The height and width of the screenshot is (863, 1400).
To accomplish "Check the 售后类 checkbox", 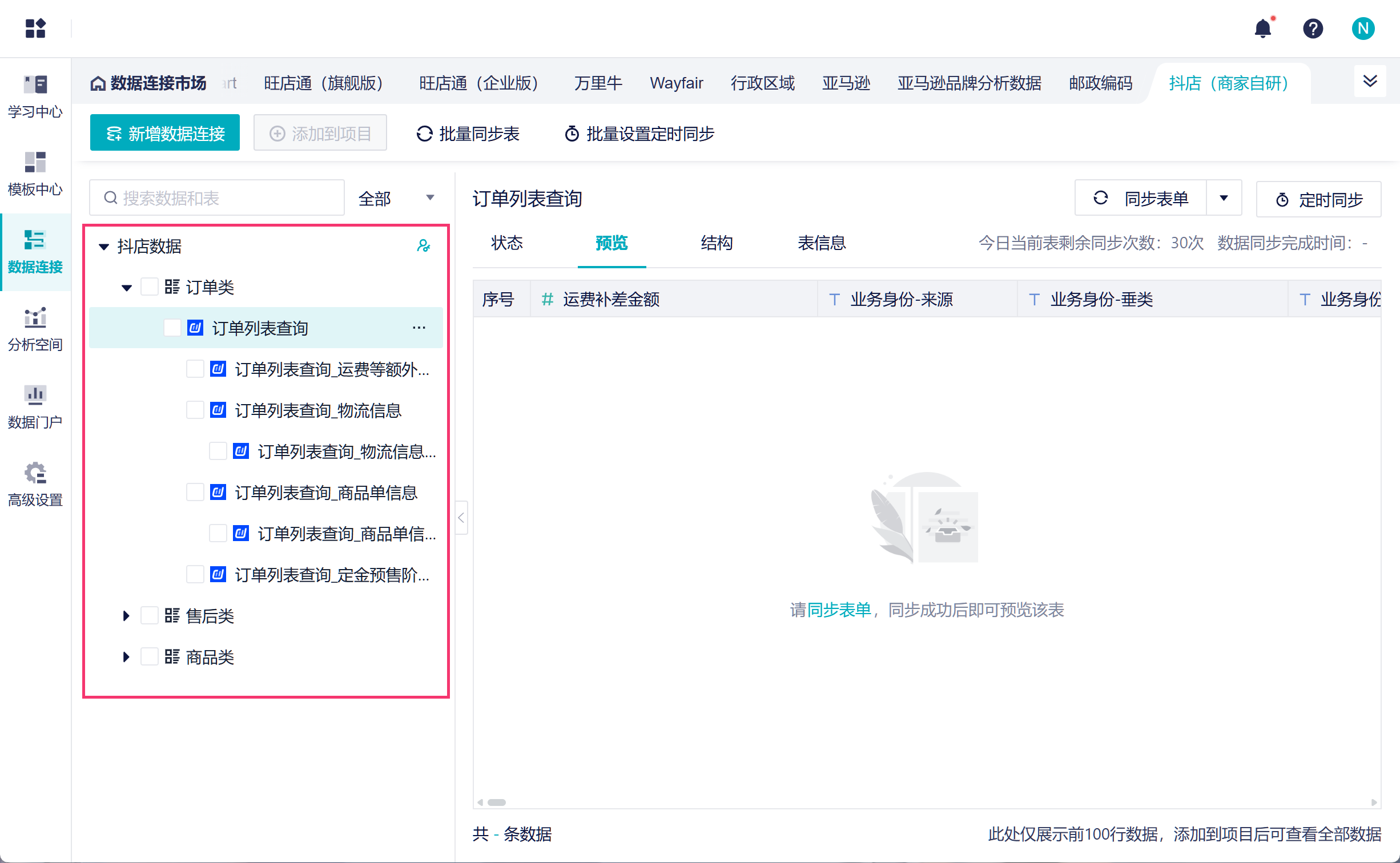I will tap(150, 615).
